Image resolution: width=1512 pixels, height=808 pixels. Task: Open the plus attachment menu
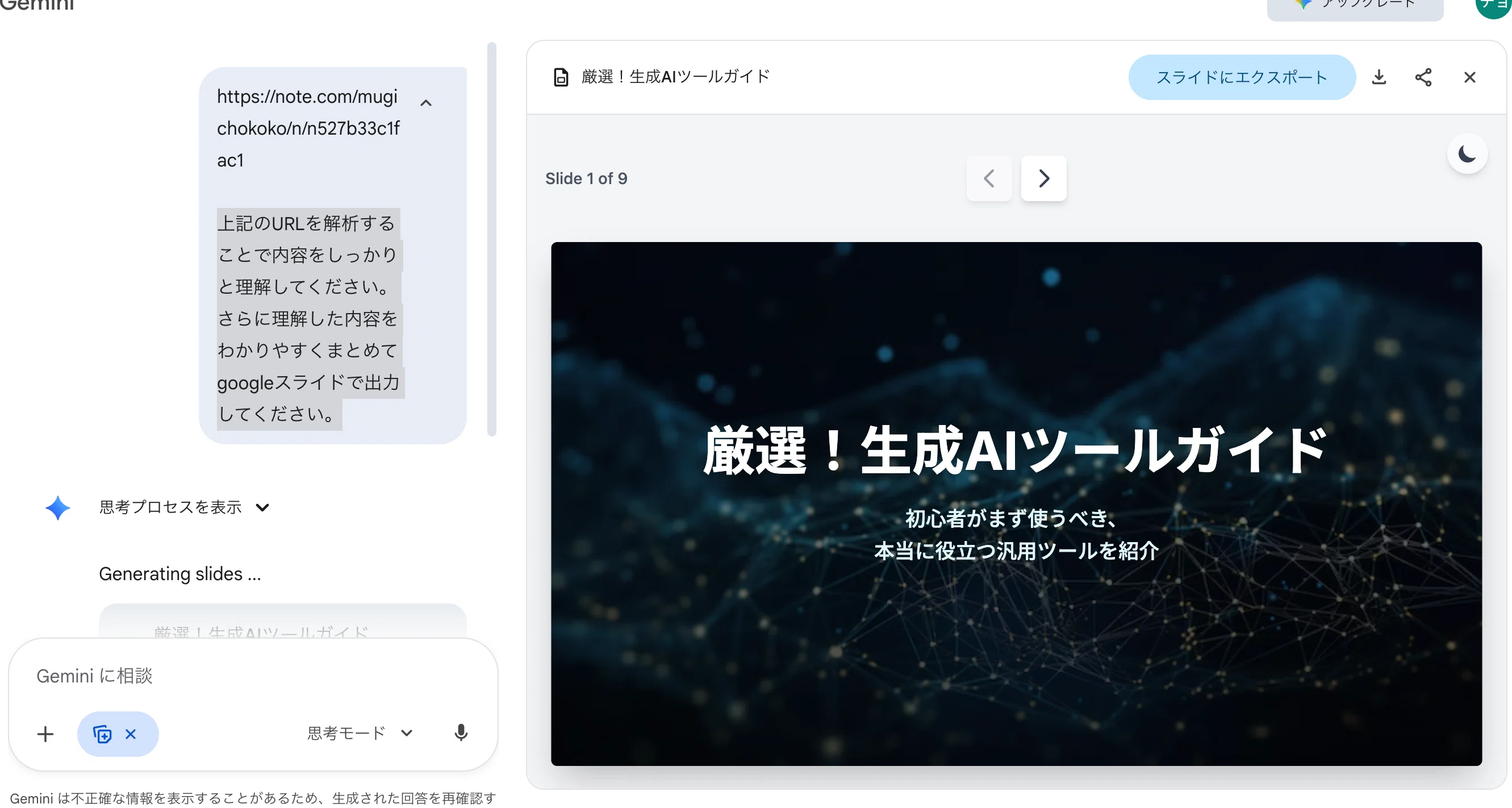(x=45, y=734)
